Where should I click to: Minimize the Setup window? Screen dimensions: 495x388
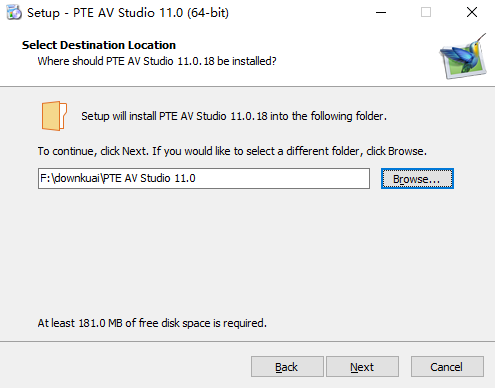click(381, 13)
